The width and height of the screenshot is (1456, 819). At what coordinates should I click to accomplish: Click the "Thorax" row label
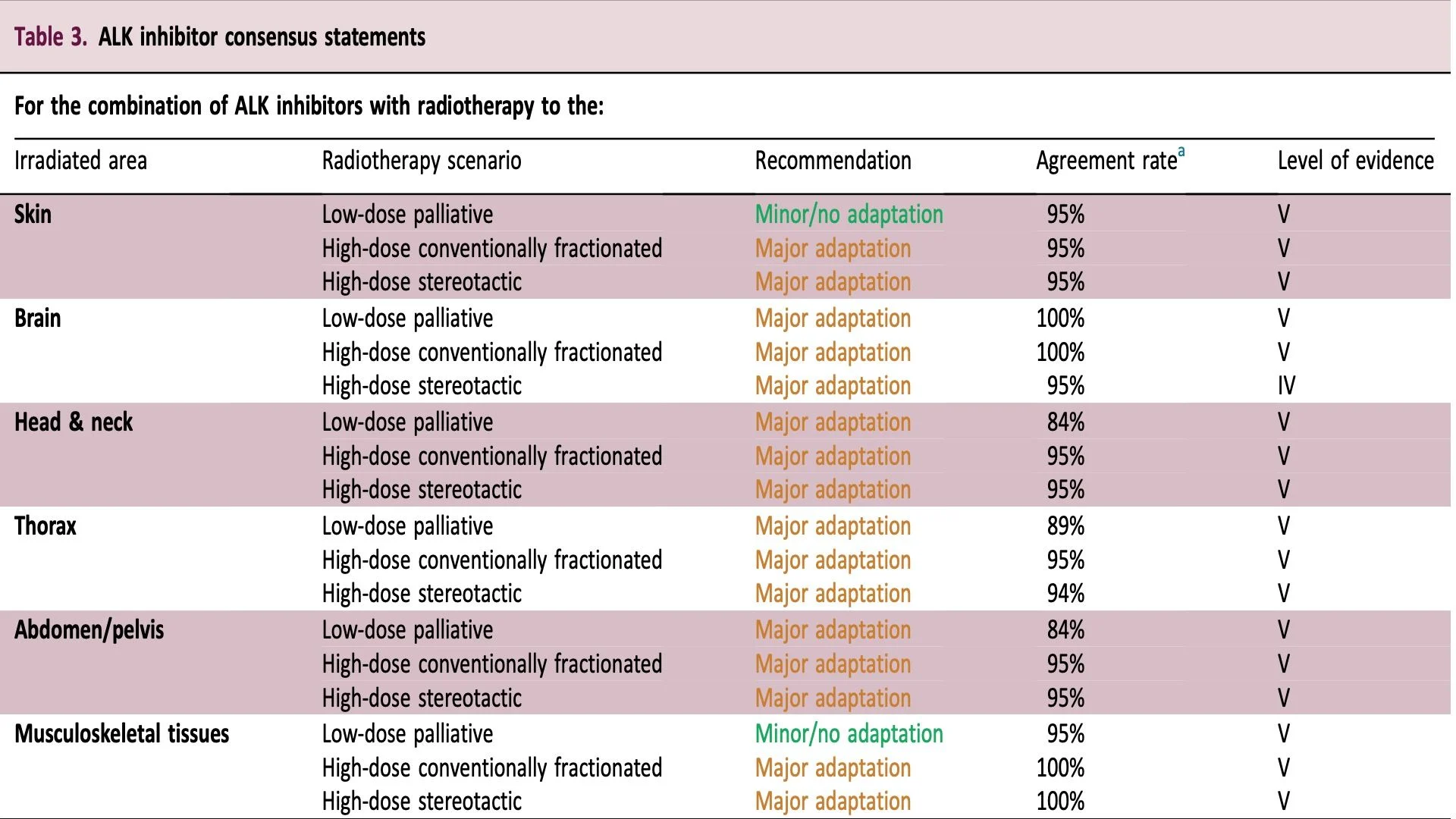(x=45, y=526)
